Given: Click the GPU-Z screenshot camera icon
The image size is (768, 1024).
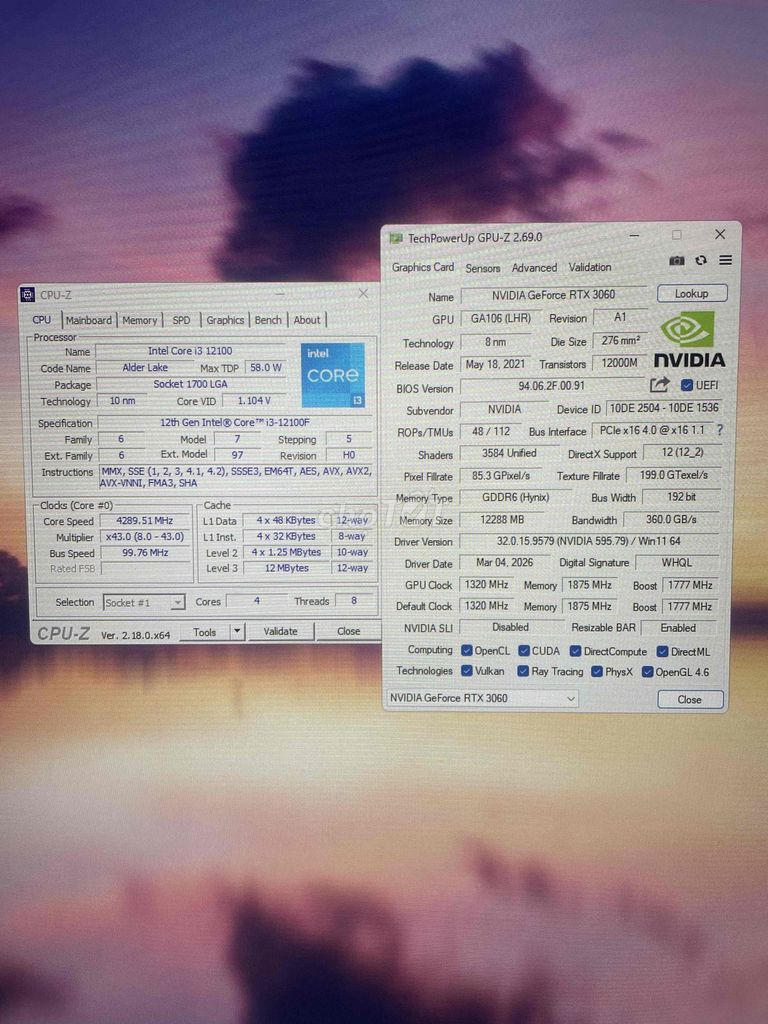Looking at the screenshot, I should (x=677, y=261).
